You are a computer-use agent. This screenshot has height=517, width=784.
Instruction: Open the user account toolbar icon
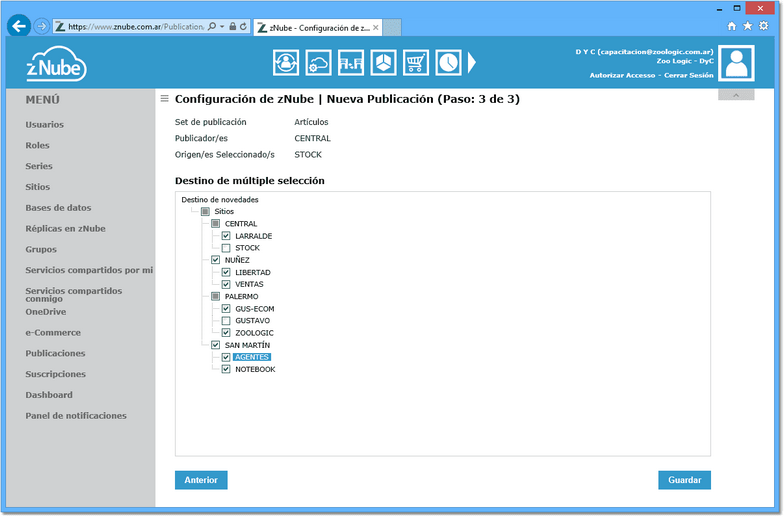tap(286, 63)
